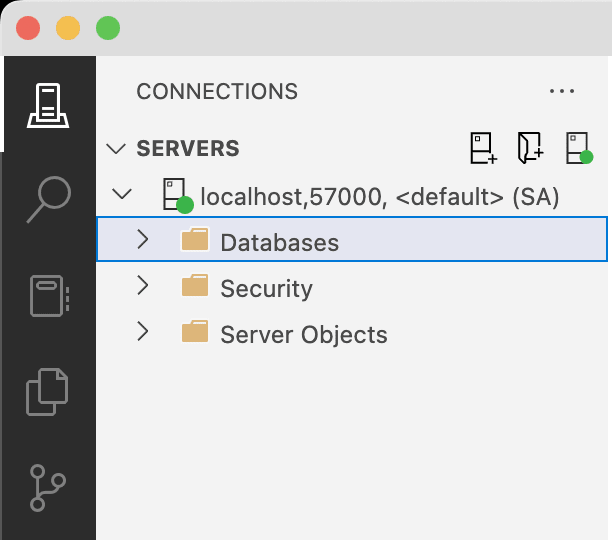Open the Explorer files view icon

pyautogui.click(x=47, y=392)
